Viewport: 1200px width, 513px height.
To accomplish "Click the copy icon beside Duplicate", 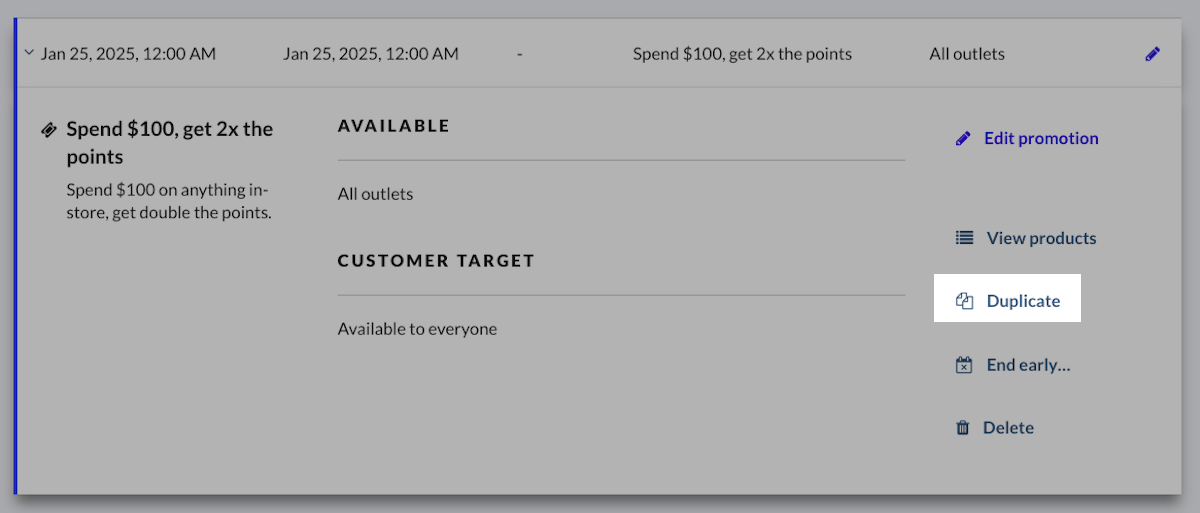I will click(x=964, y=301).
